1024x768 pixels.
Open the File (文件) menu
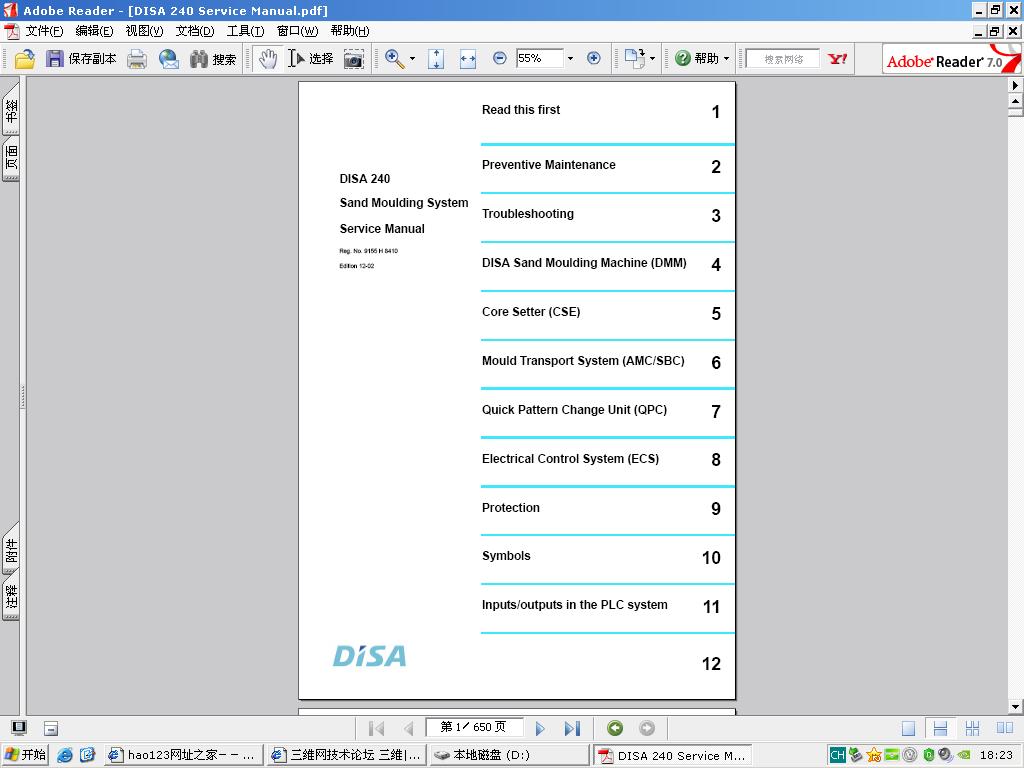click(44, 31)
